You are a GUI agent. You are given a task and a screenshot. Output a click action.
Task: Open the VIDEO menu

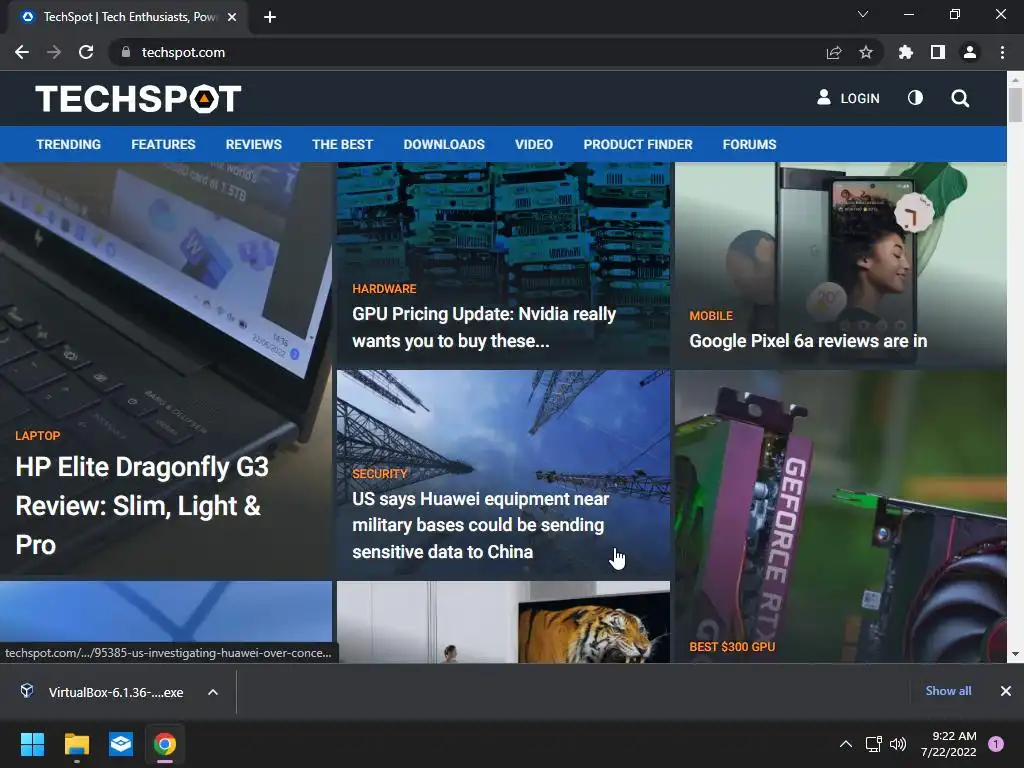[x=534, y=144]
